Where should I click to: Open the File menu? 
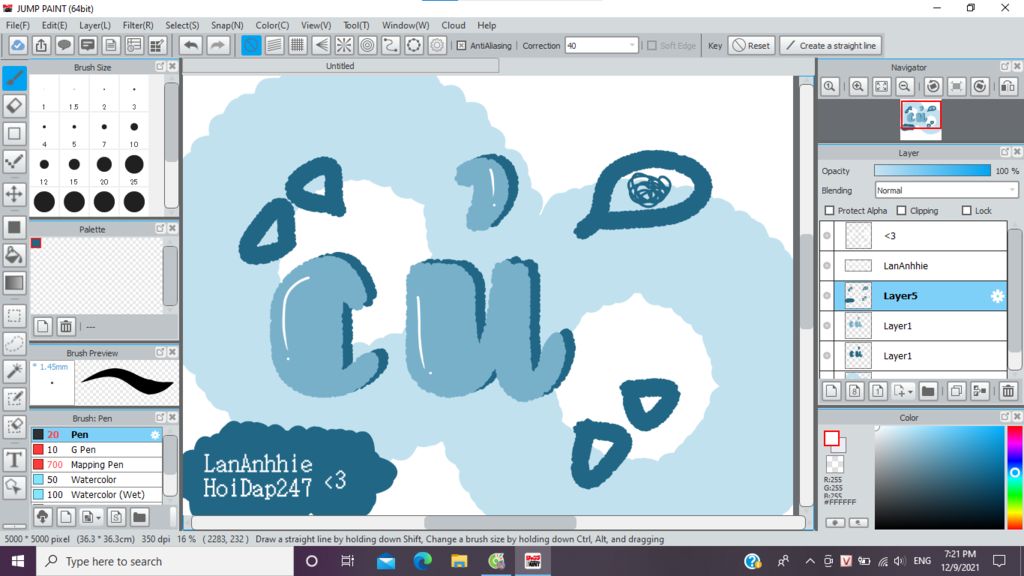18,25
